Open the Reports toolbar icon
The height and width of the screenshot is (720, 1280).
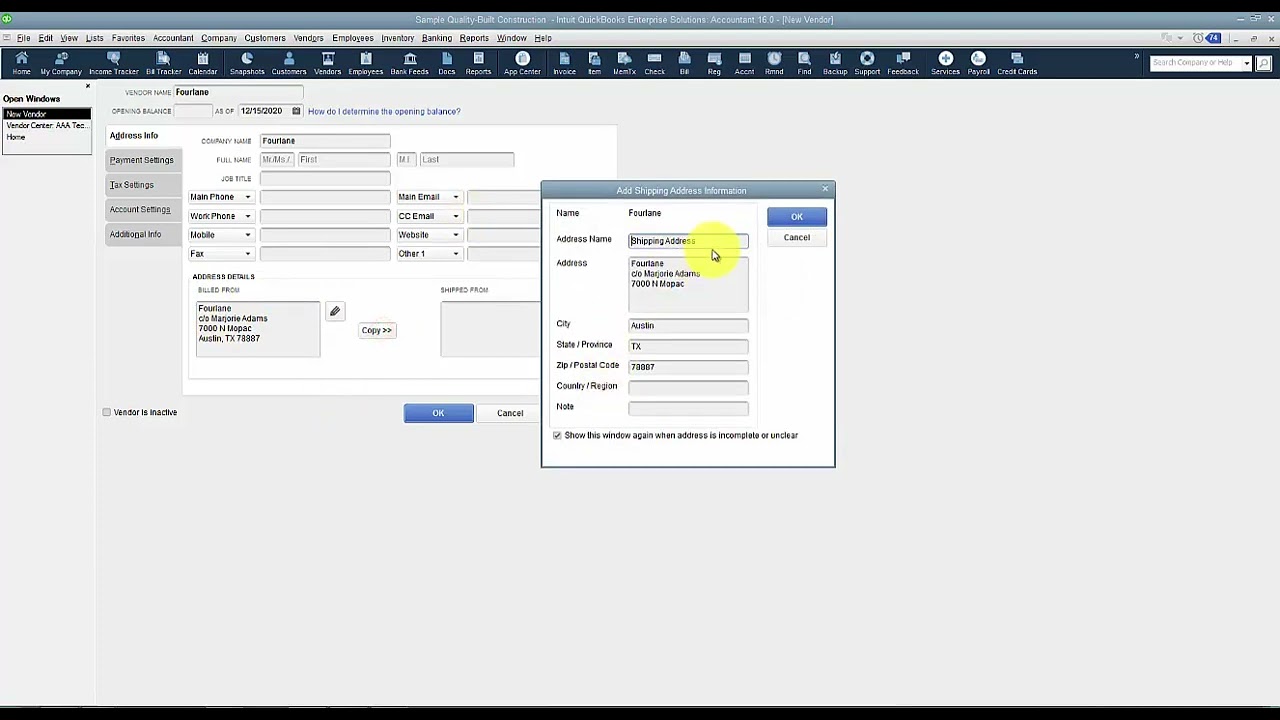tap(478, 63)
